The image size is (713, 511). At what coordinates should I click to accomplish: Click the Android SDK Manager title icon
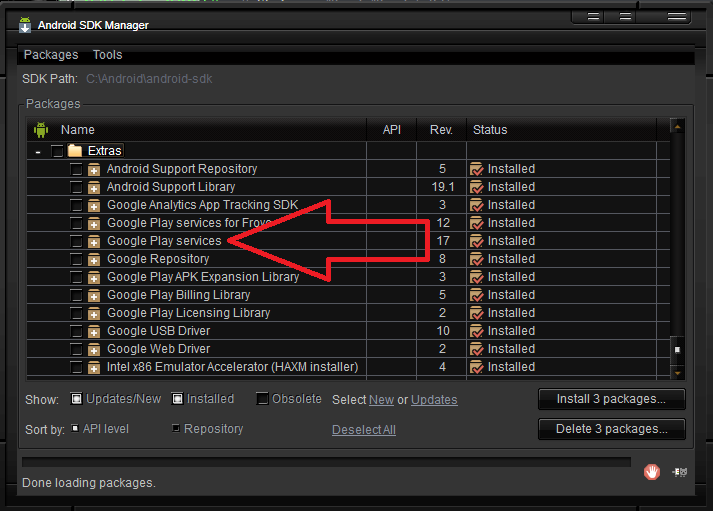[x=25, y=25]
